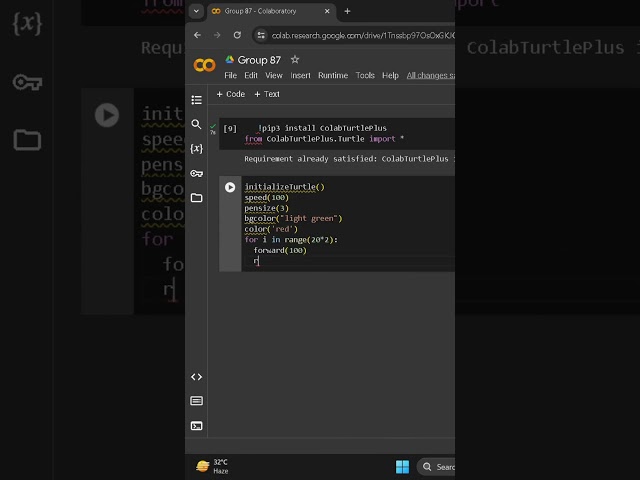Click the initializeTurtle() code line
This screenshot has height=480, width=640.
pyautogui.click(x=284, y=187)
